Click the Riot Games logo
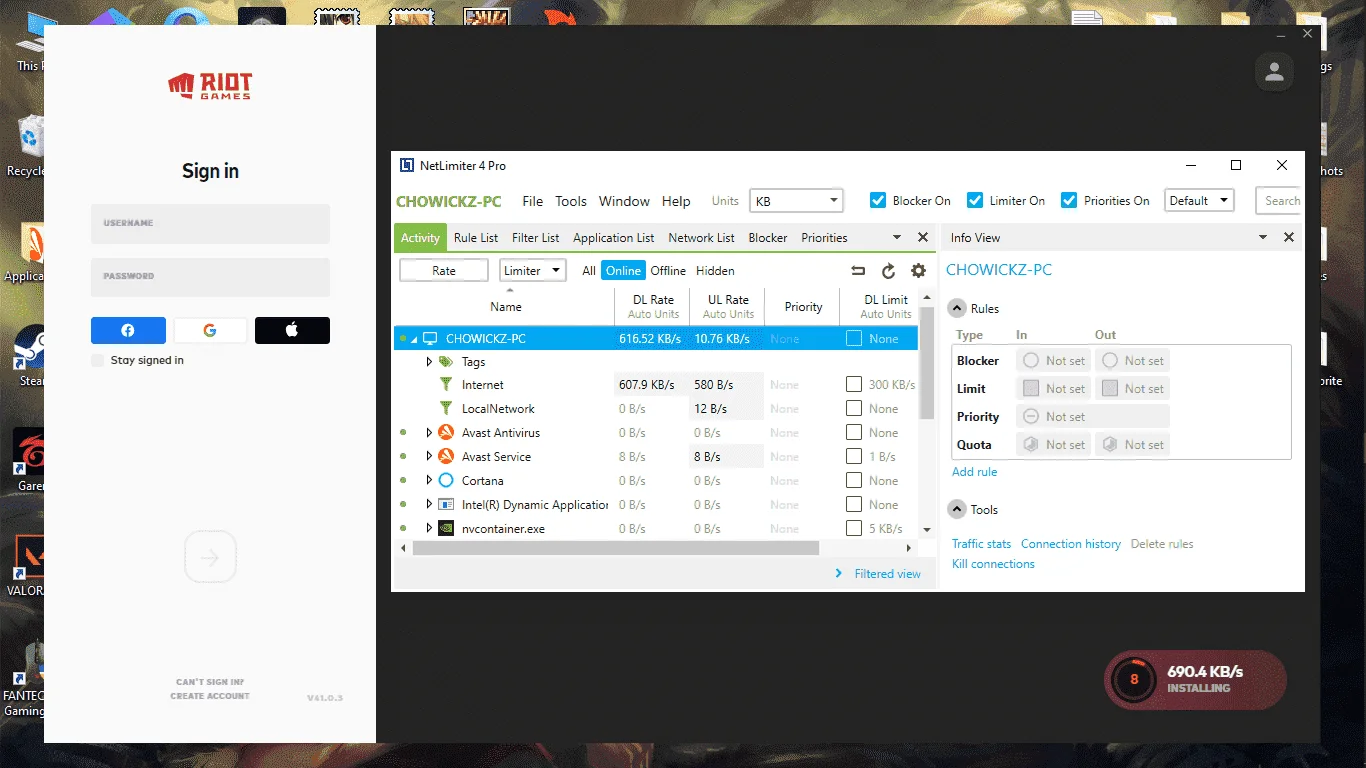1366x768 pixels. click(210, 86)
